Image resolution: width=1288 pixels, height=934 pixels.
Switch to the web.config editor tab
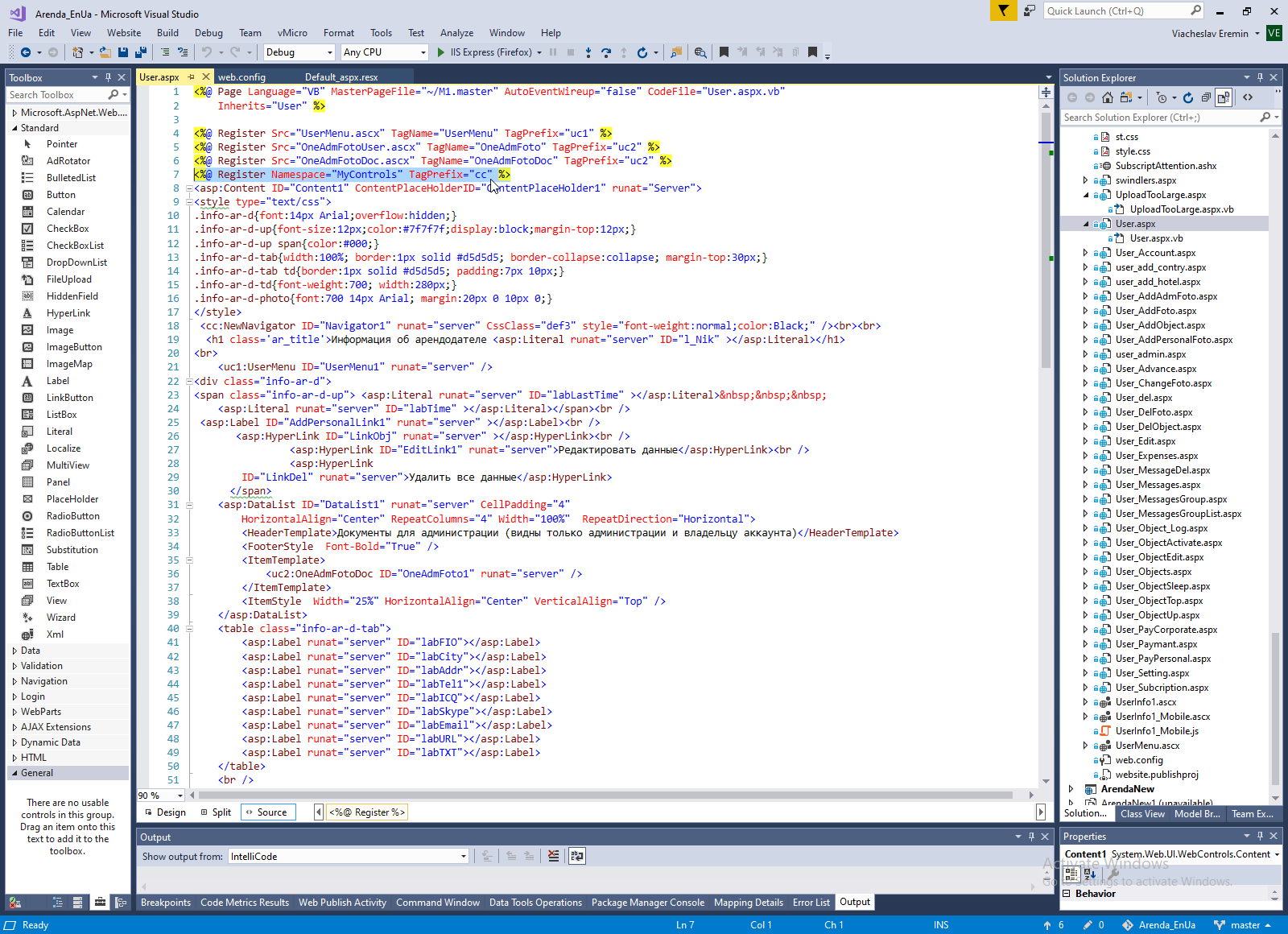[242, 77]
